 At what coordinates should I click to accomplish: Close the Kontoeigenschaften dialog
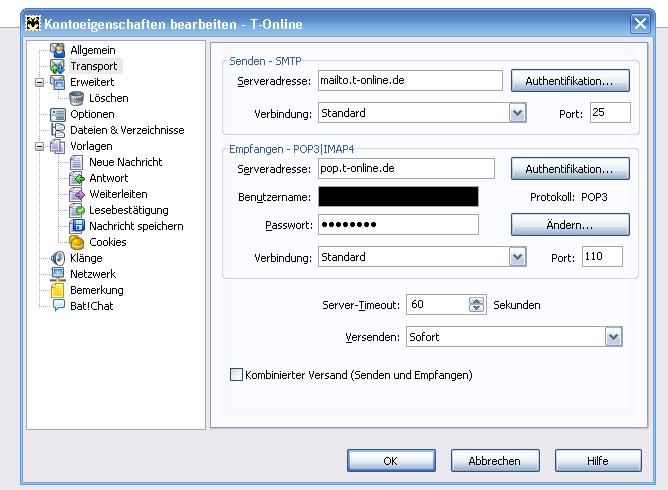(x=640, y=23)
